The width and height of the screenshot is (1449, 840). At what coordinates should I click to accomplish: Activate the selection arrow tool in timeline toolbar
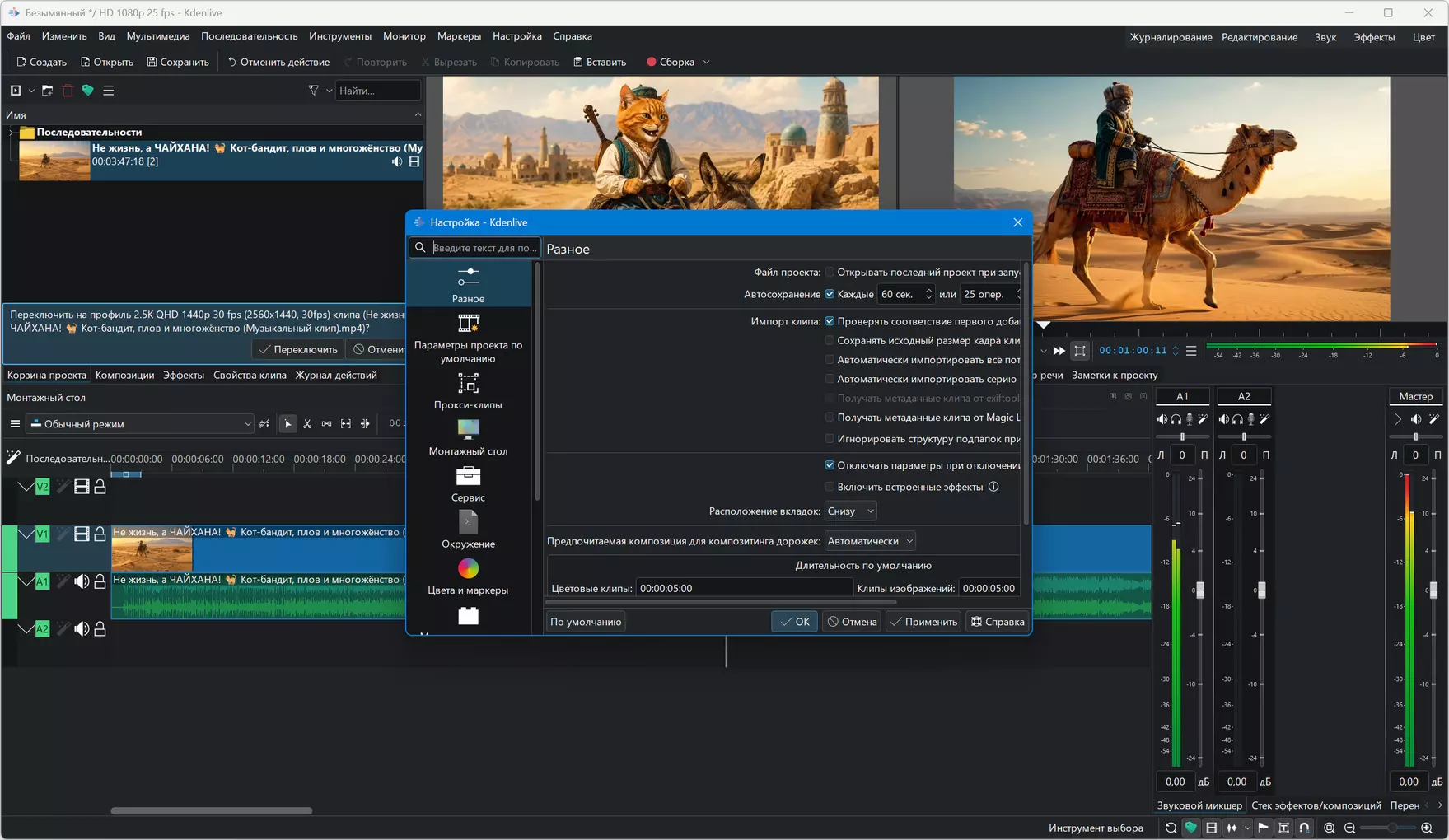(x=287, y=424)
